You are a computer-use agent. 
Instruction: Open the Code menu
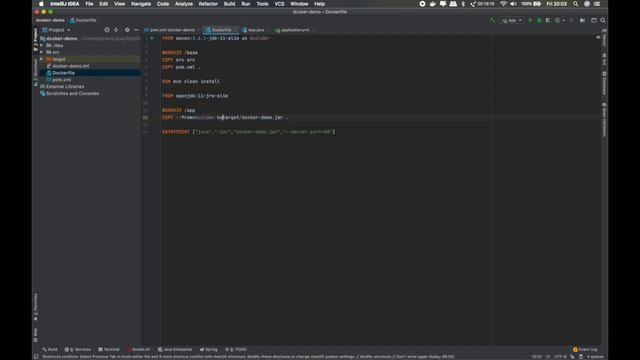pos(163,4)
